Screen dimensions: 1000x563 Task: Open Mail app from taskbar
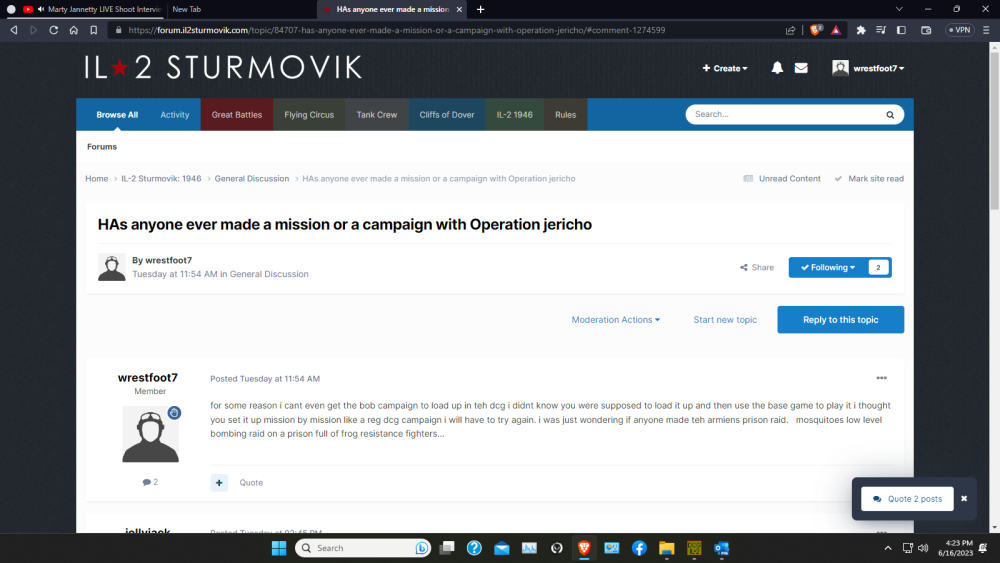click(502, 548)
